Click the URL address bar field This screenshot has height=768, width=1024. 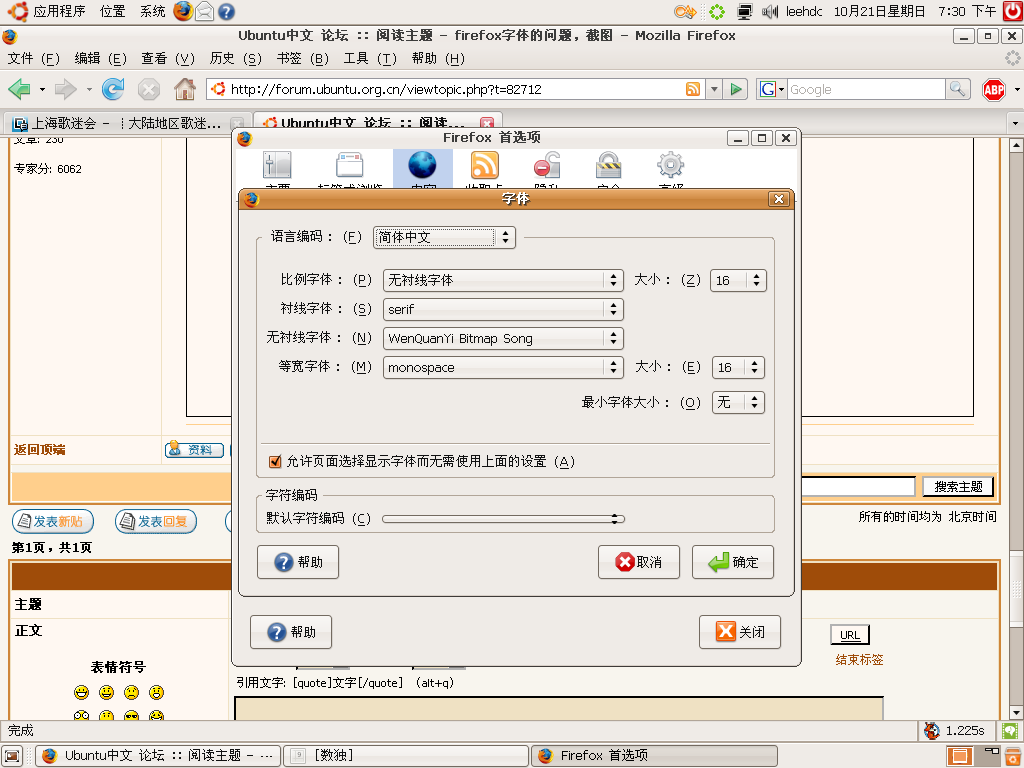coord(455,89)
